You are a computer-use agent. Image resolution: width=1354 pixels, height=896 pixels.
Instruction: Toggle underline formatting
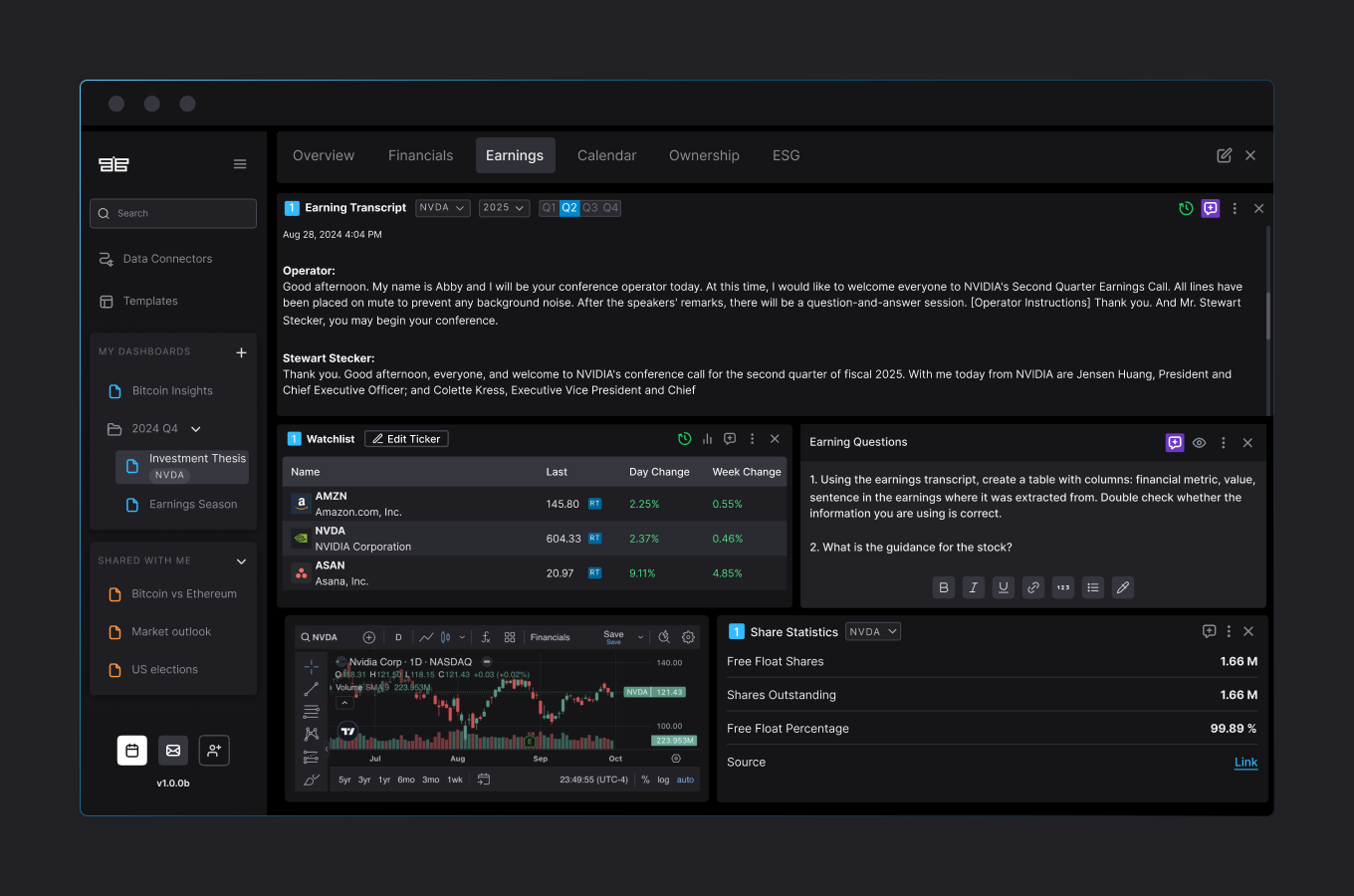click(x=1004, y=587)
